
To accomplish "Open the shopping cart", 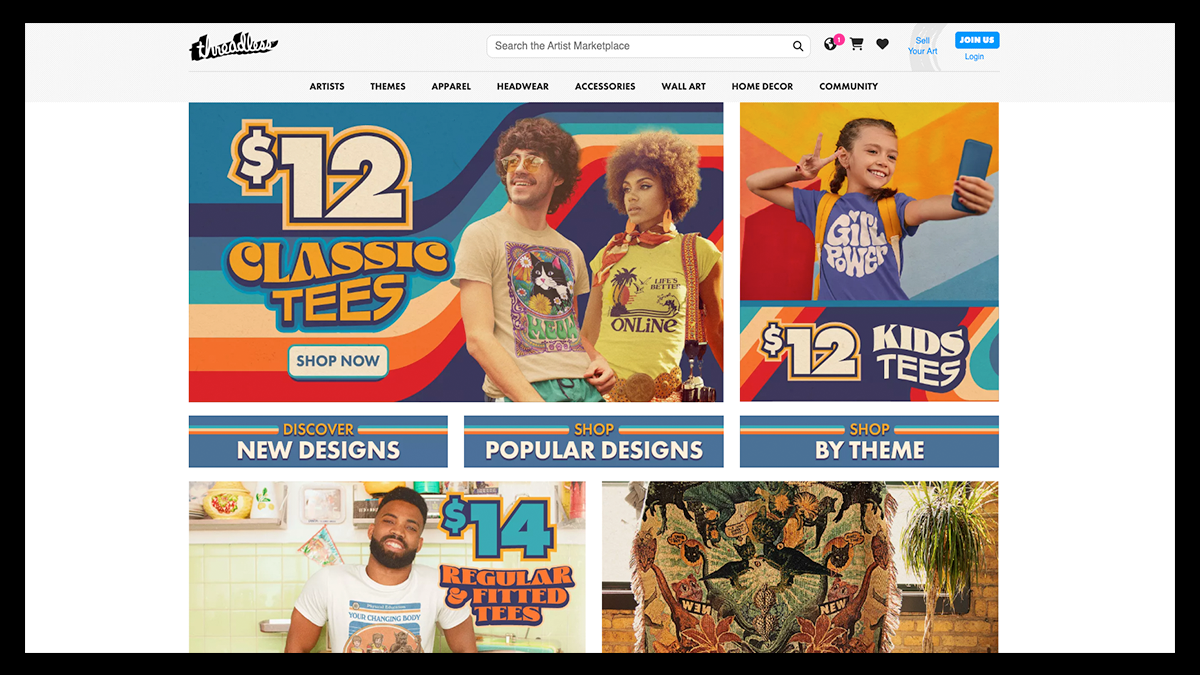I will (x=857, y=44).
